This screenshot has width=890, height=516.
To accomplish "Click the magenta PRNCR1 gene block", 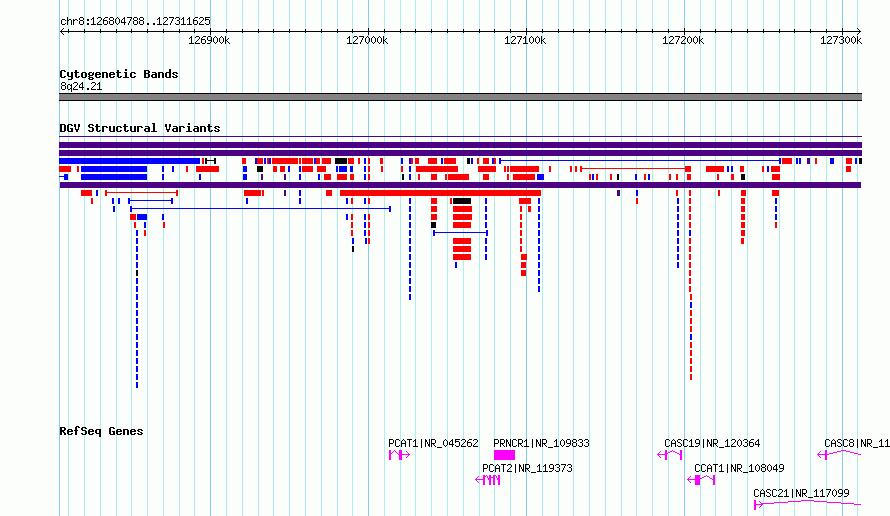I will (504, 455).
